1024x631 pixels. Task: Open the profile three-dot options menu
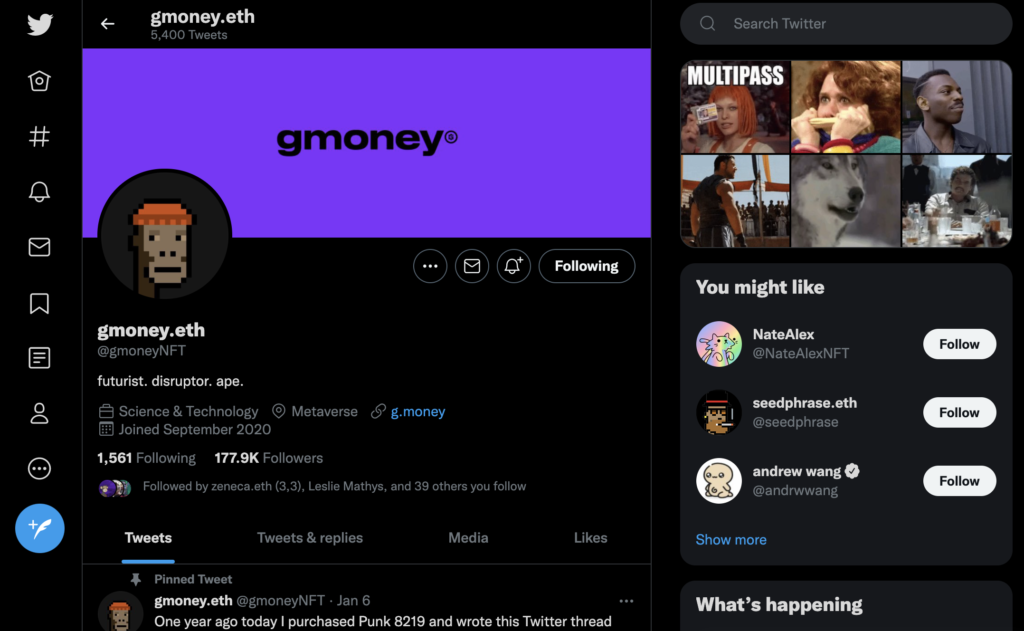click(x=430, y=266)
